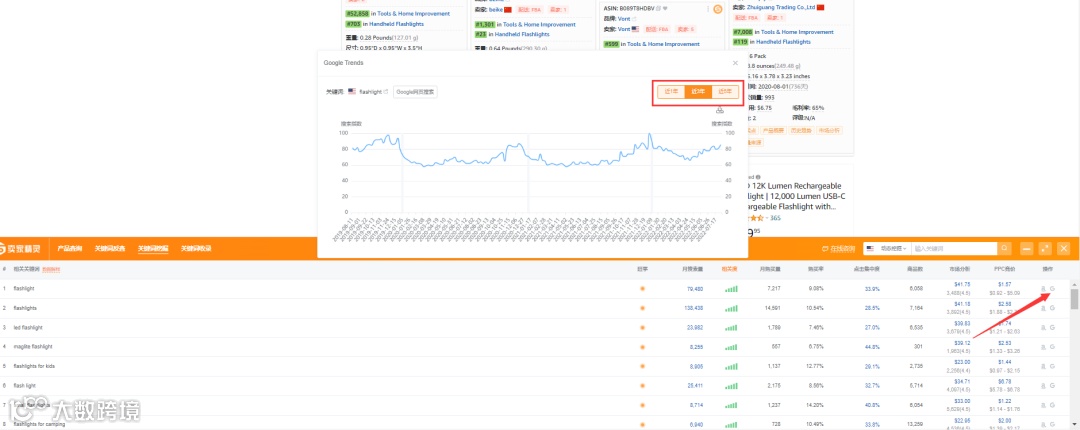The image size is (1080, 430).
Task: Click search volume 23,982 for led flashlight
Action: [x=695, y=327]
